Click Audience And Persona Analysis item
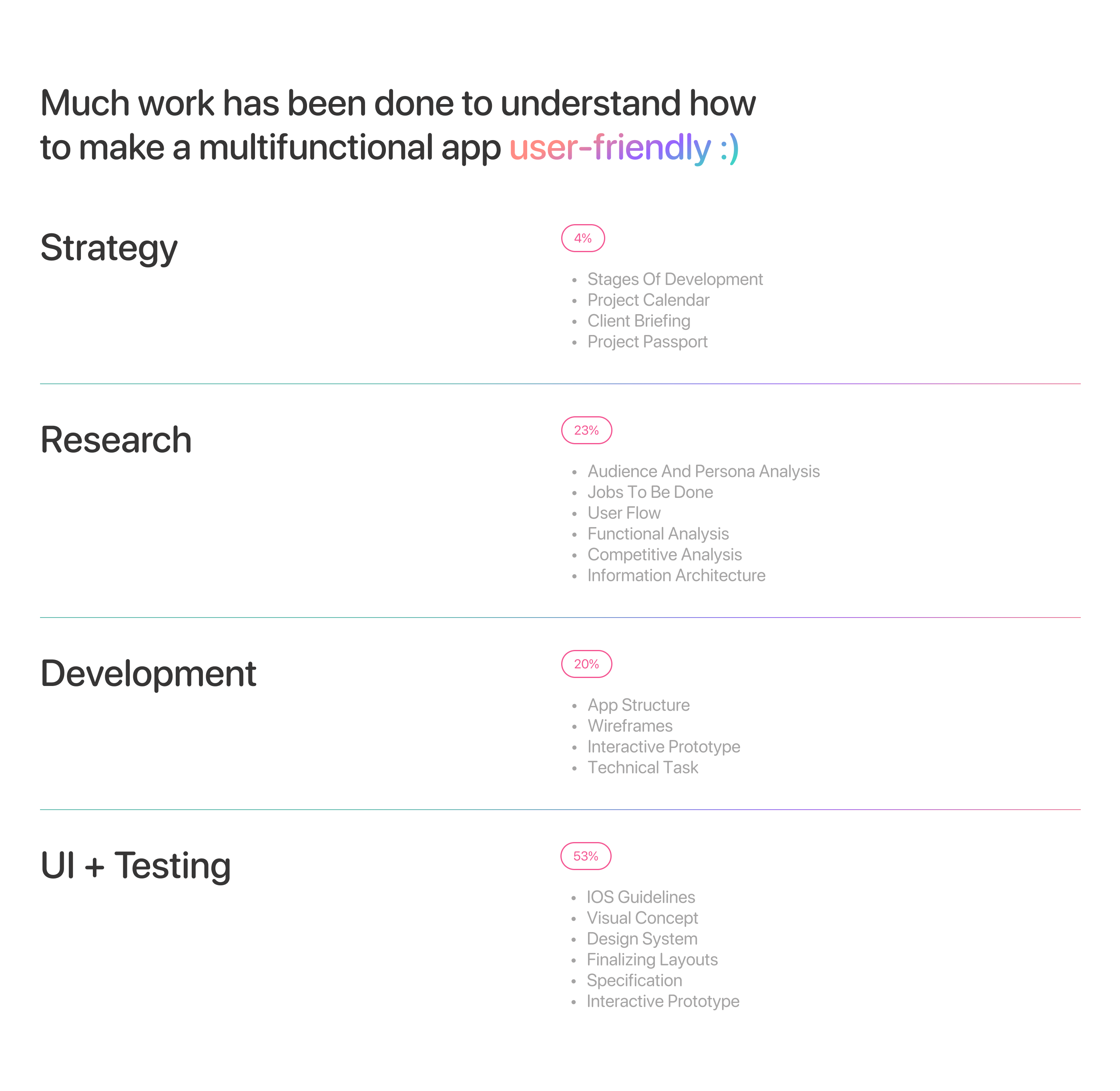The width and height of the screenshot is (1120, 1091). [x=703, y=471]
